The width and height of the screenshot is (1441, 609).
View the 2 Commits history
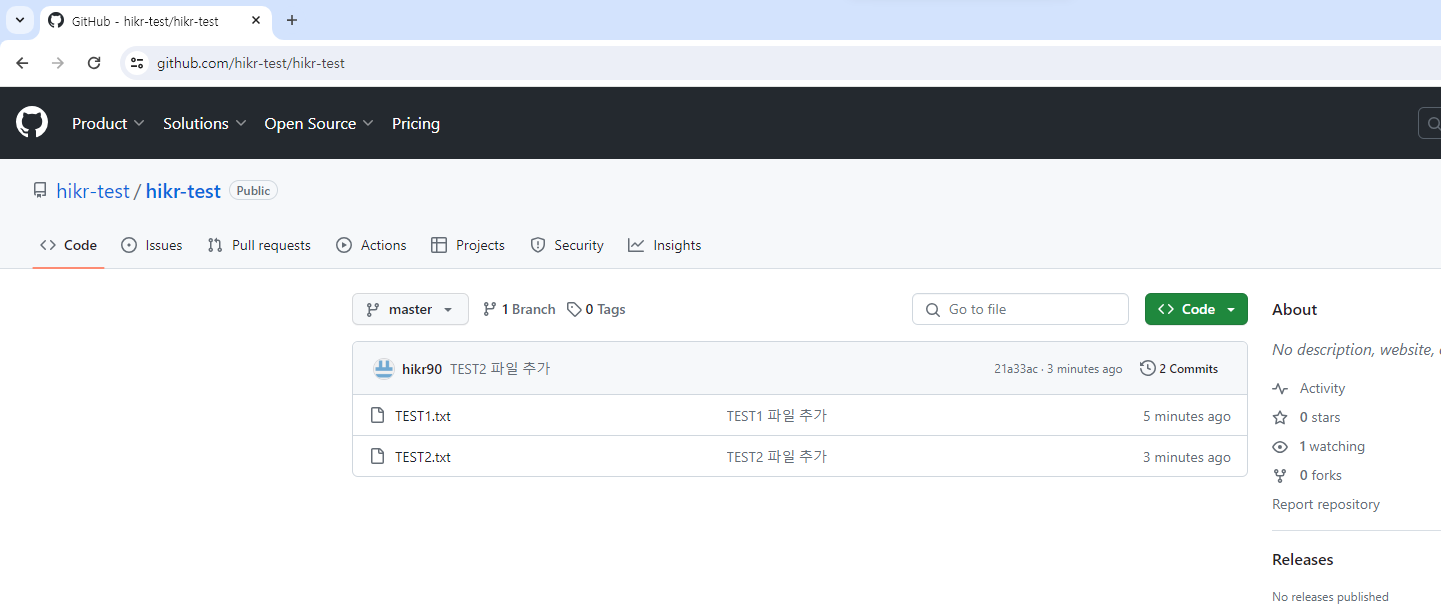coord(1179,369)
